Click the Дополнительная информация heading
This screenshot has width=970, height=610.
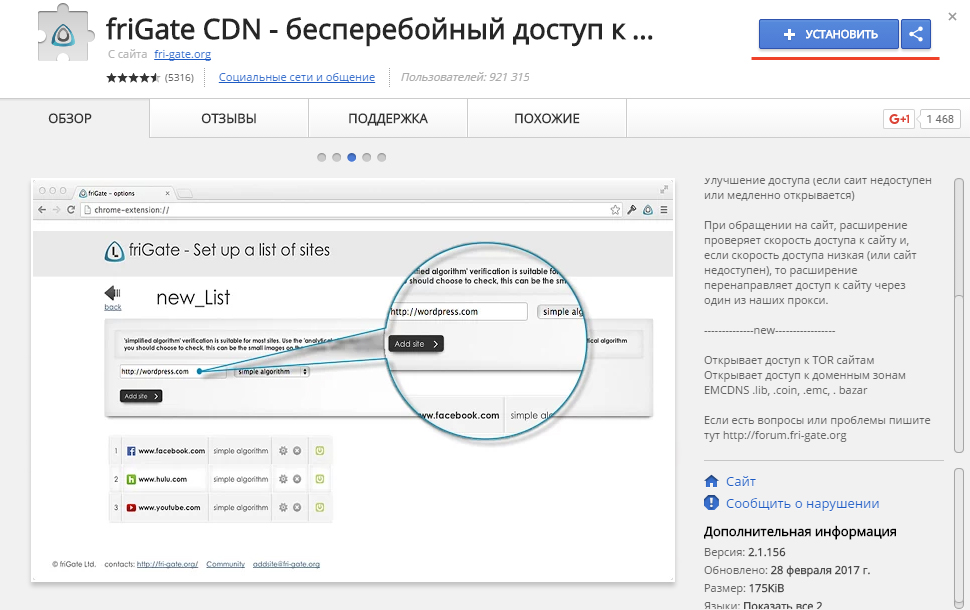[x=800, y=531]
